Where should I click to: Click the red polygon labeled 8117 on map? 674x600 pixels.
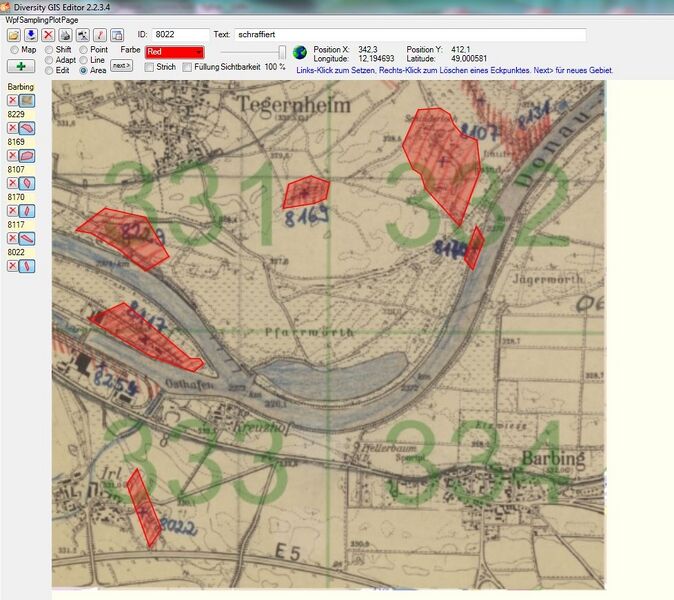tap(146, 337)
